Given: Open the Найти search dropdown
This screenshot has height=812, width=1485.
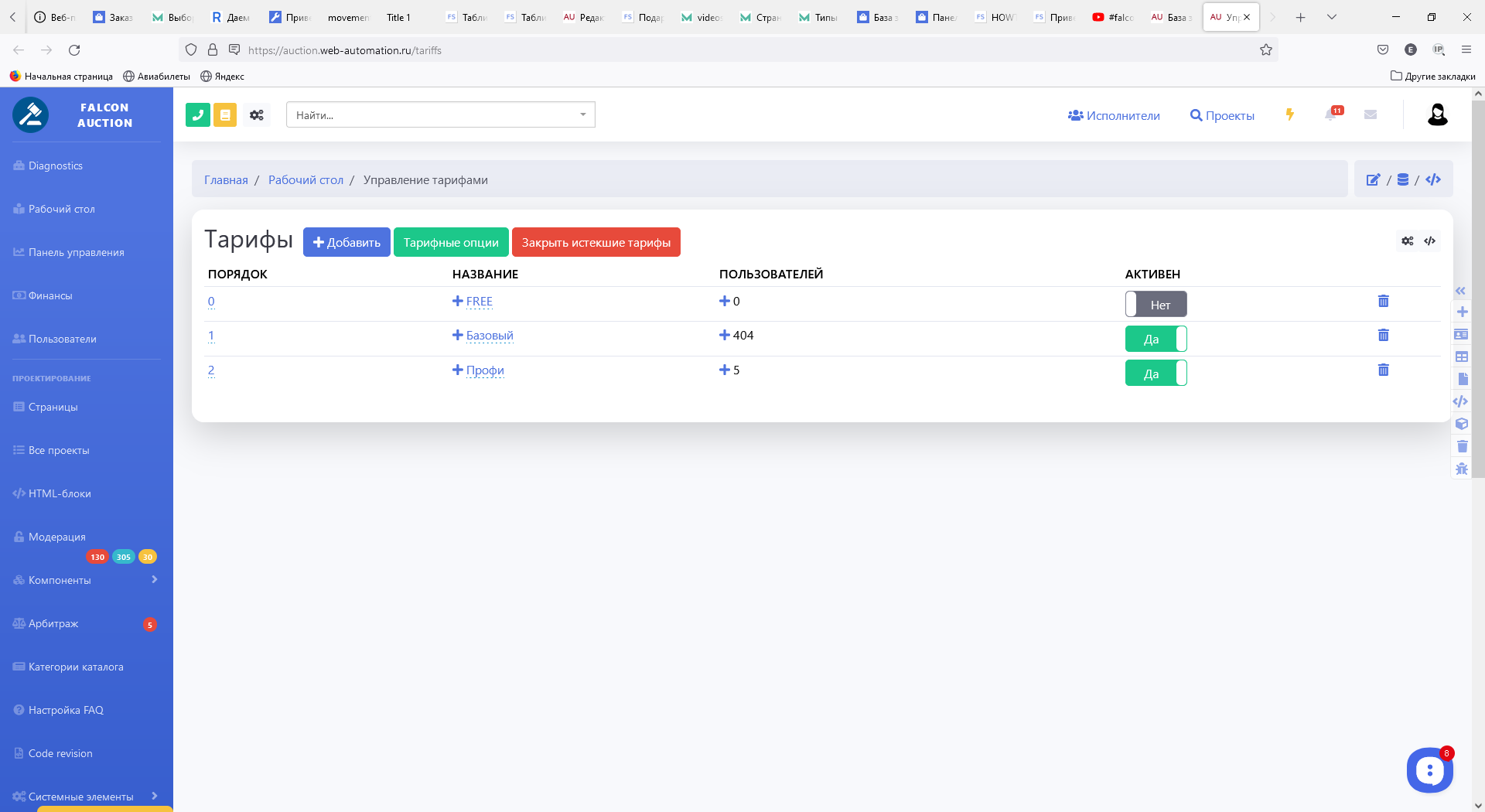Looking at the screenshot, I should point(440,115).
